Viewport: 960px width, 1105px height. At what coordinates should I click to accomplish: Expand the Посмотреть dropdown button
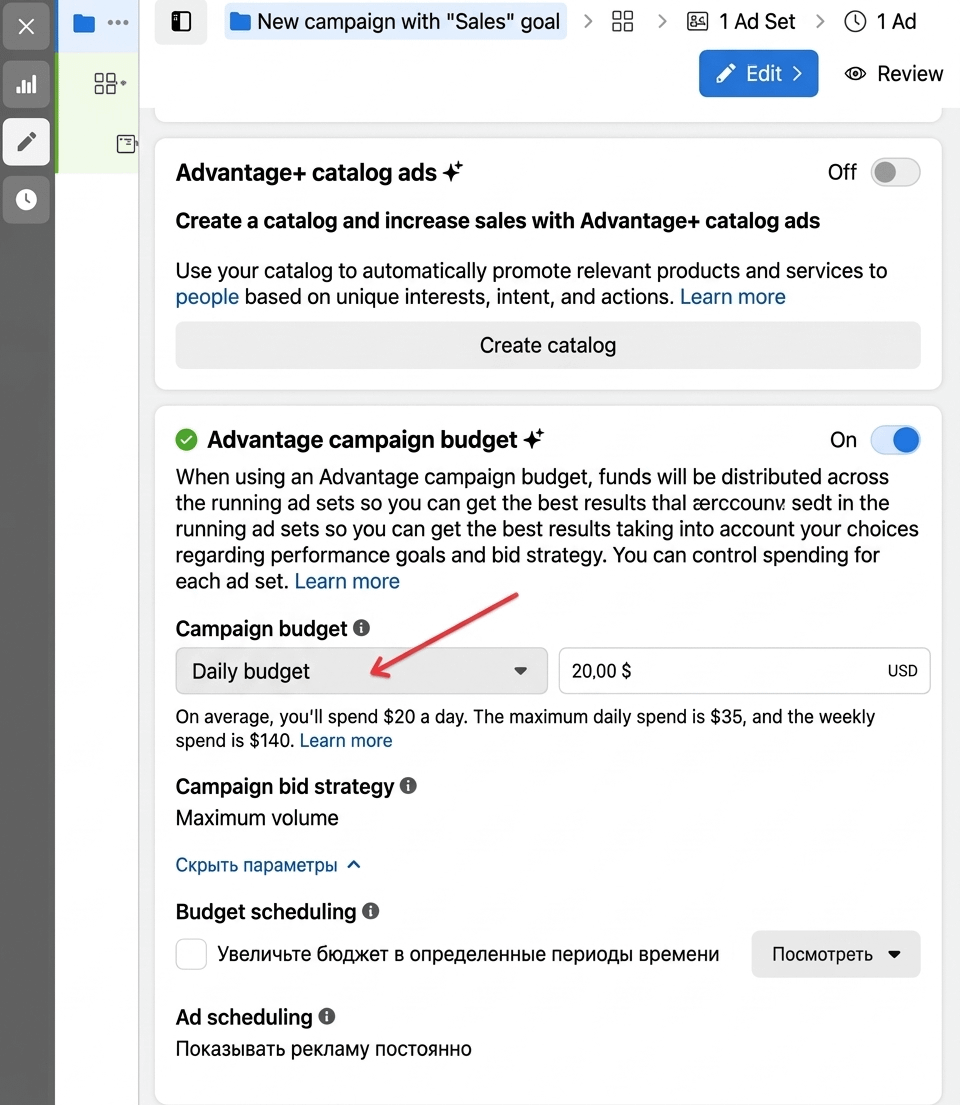point(835,954)
